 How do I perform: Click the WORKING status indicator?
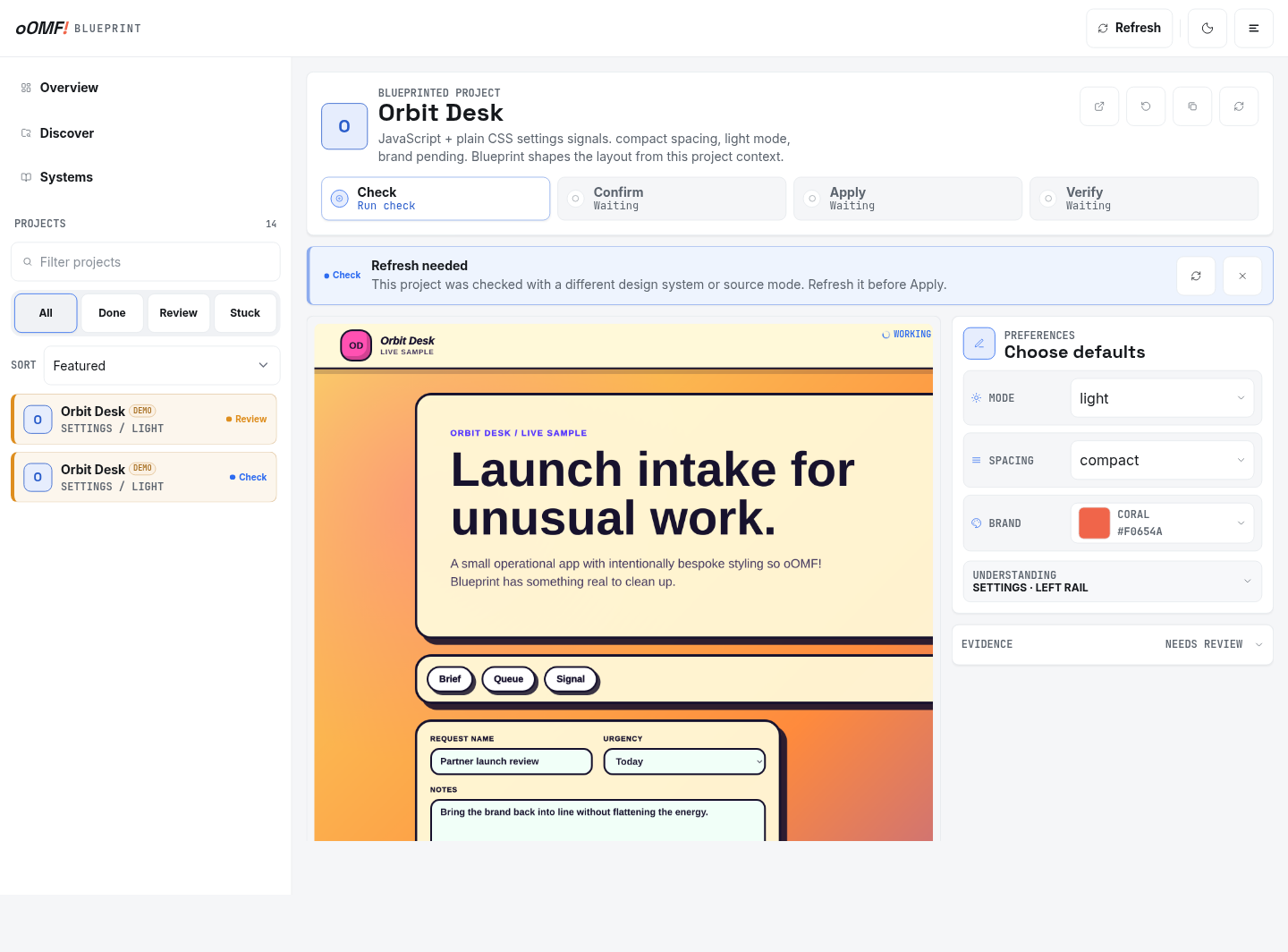[x=906, y=335]
